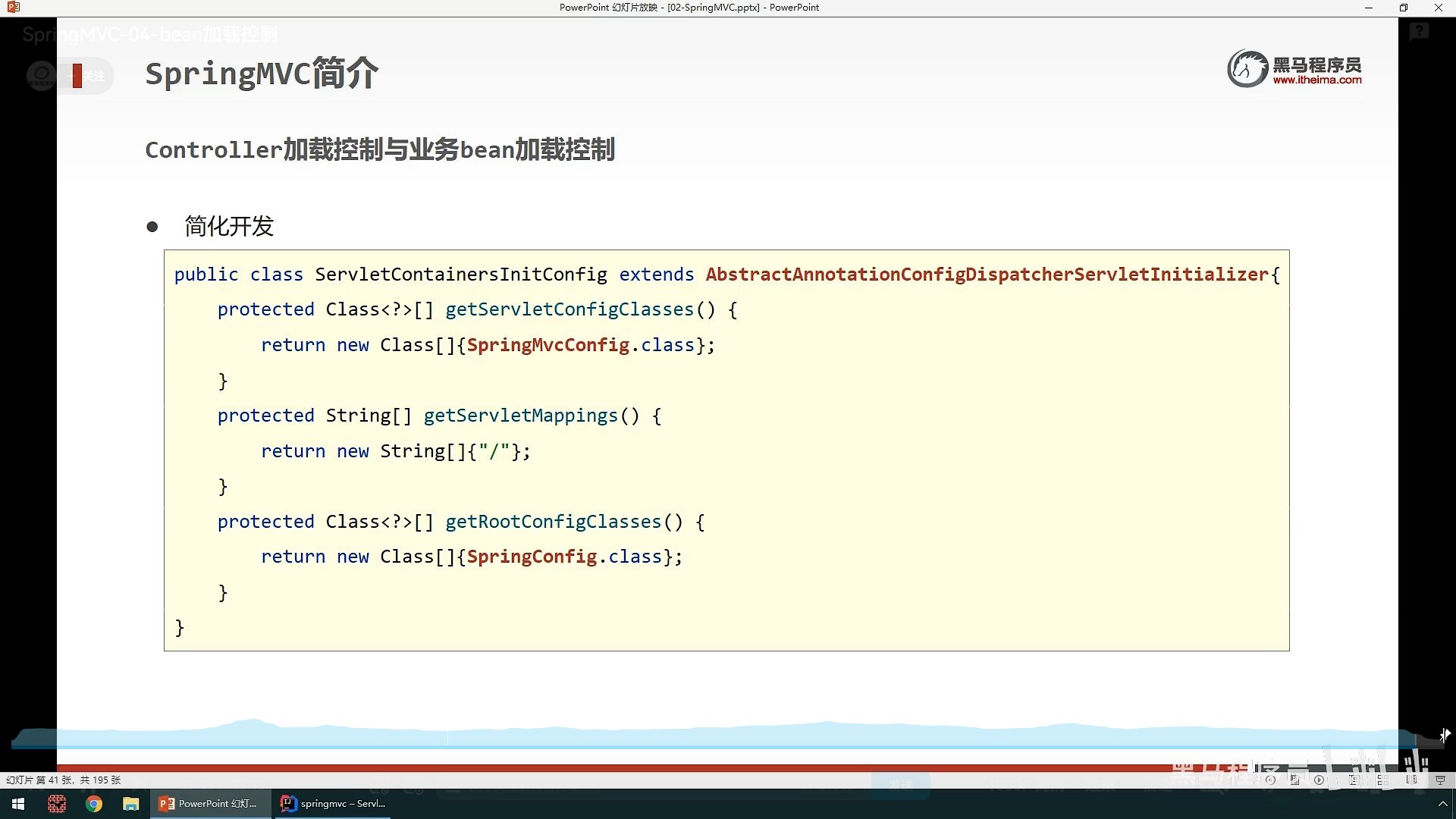This screenshot has width=1456, height=819.
Task: Open the red patterned app in taskbar
Action: pos(57,804)
